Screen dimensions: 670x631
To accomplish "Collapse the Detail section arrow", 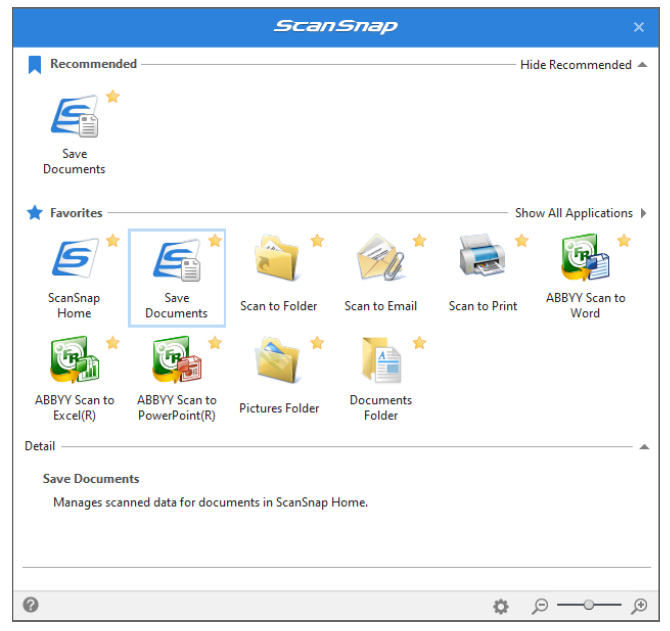I will pyautogui.click(x=644, y=447).
